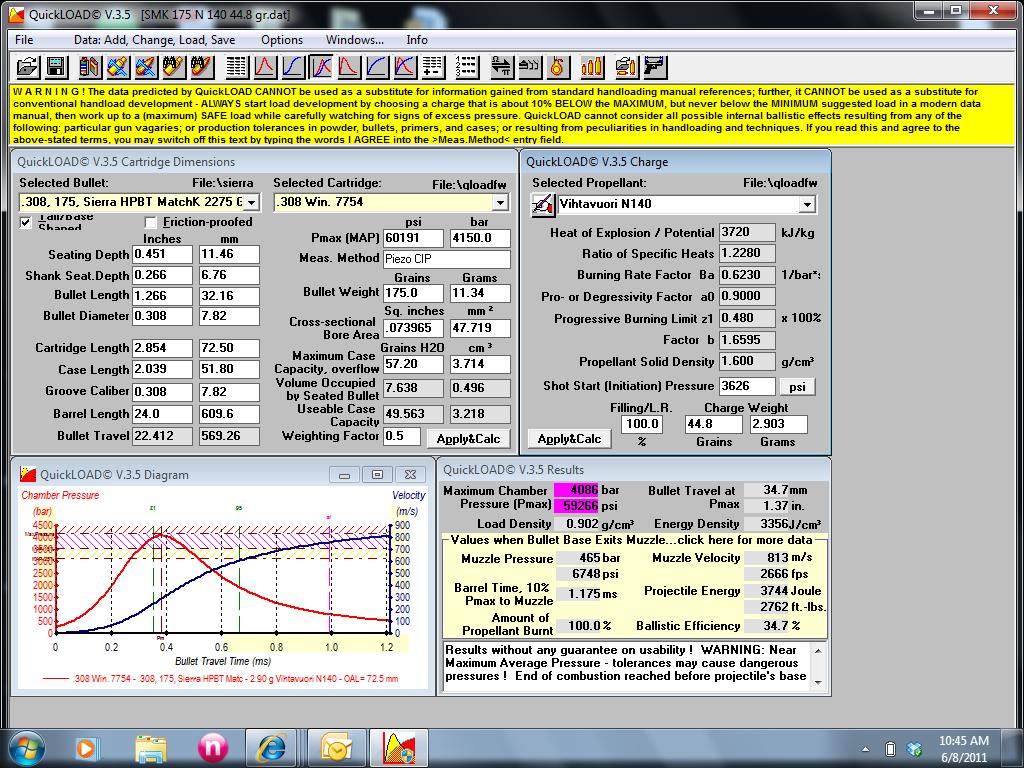Screen dimensions: 1024x768
Task: Expand the Selected Propellant dropdown
Action: tap(807, 204)
